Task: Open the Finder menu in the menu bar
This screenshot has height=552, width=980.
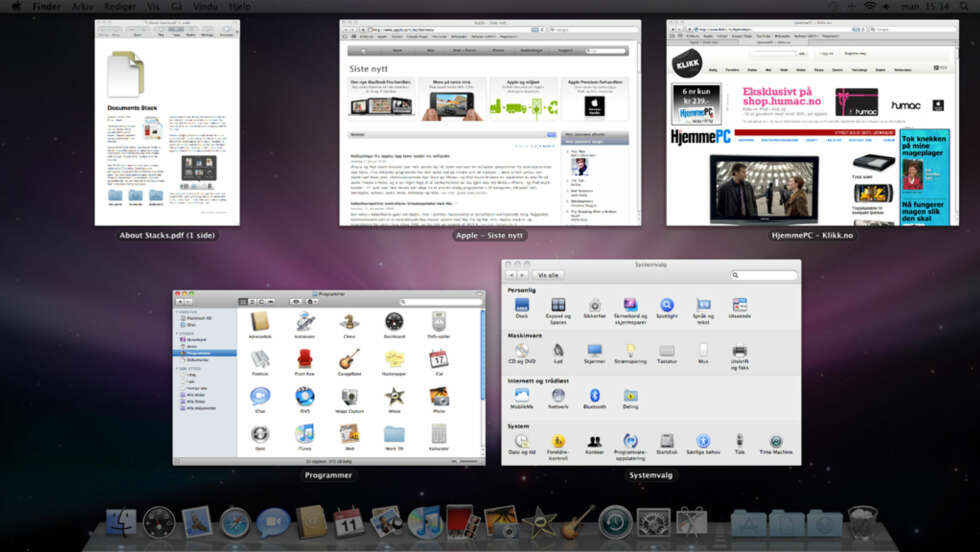Action: coord(46,6)
